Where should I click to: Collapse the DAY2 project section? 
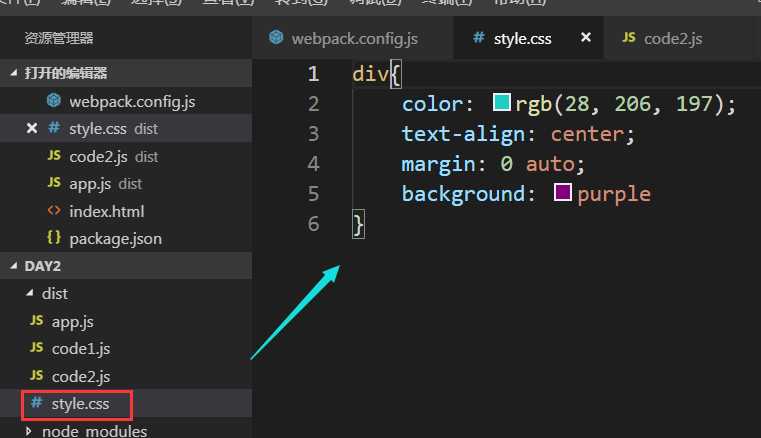point(13,265)
